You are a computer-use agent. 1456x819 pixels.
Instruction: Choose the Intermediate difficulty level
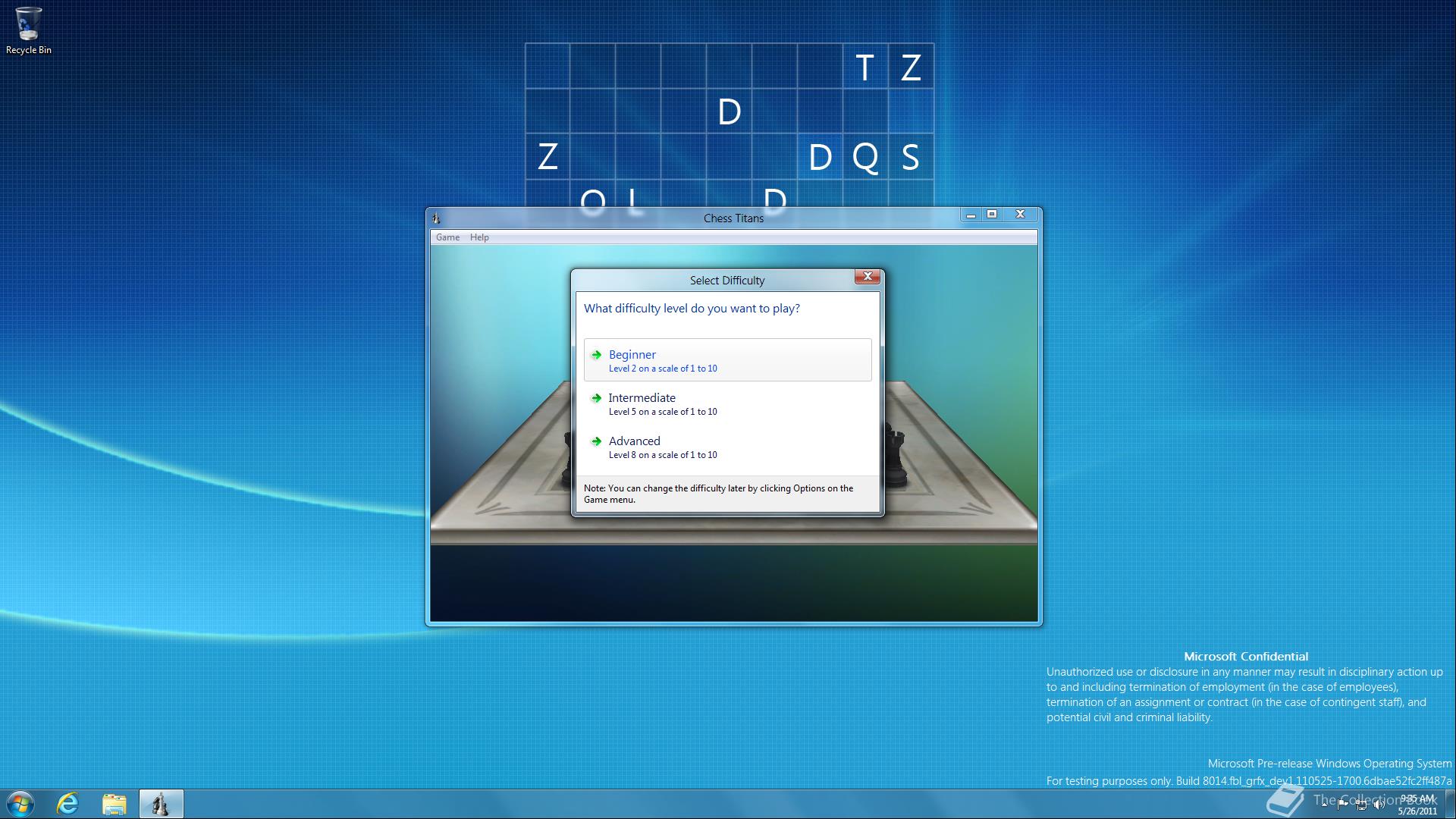click(x=727, y=403)
